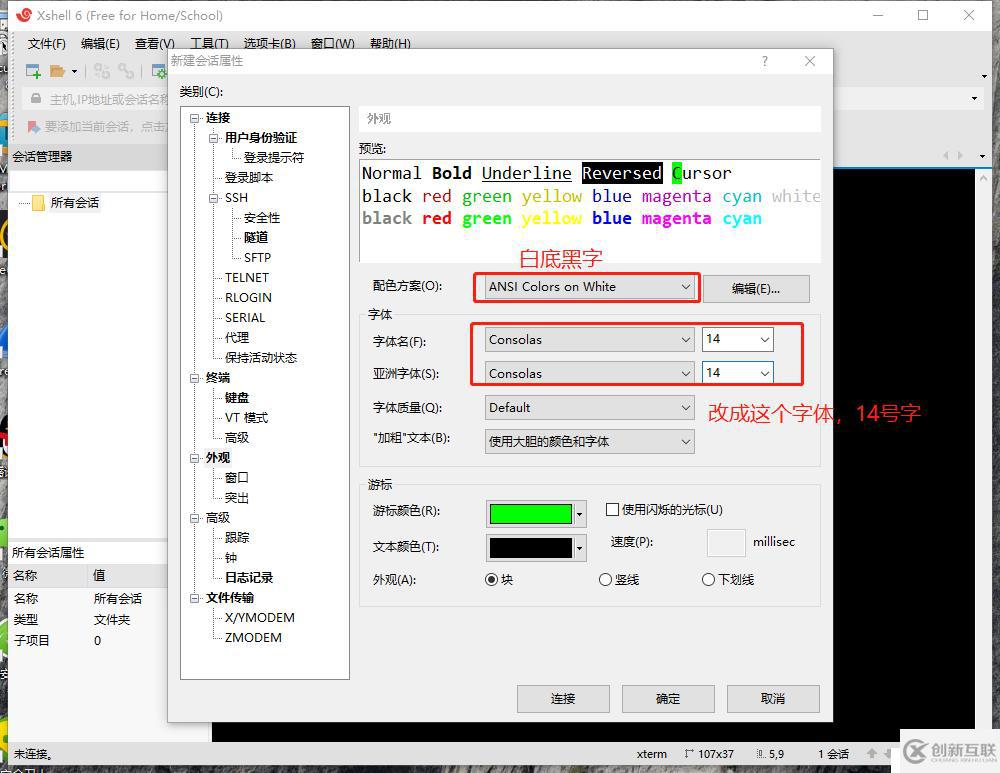Click 所有会话 in session manager
Image resolution: width=1000 pixels, height=773 pixels.
click(x=75, y=203)
